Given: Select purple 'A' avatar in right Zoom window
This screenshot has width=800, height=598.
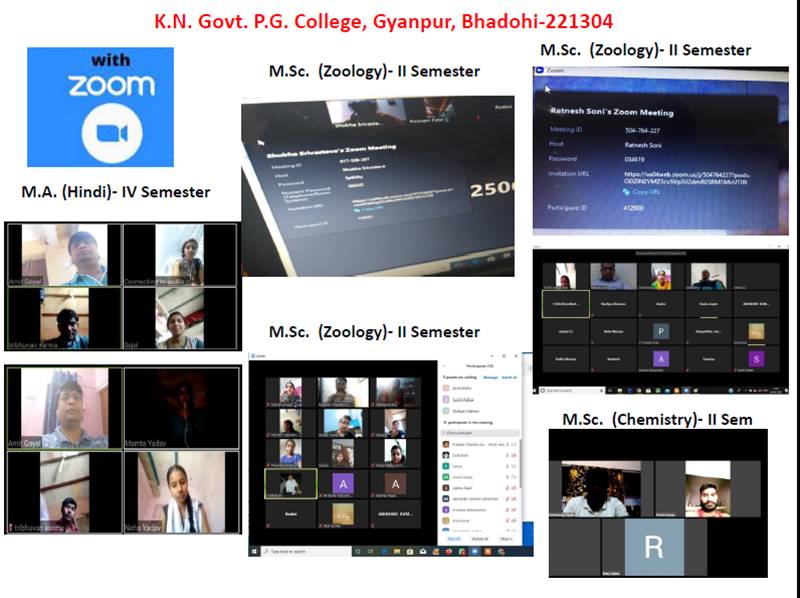Looking at the screenshot, I should point(661,359).
